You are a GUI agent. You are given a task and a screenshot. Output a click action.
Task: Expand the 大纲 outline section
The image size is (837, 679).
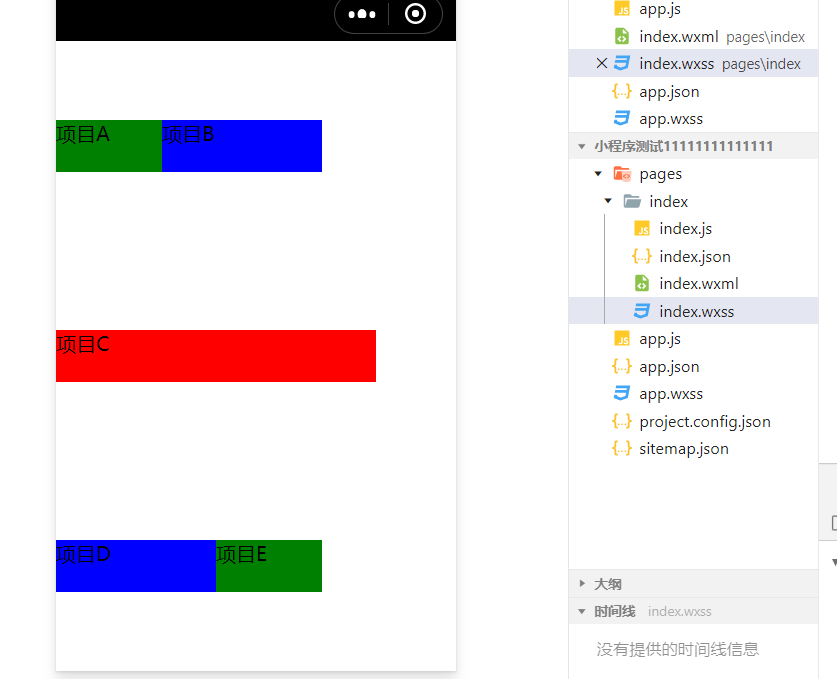pyautogui.click(x=582, y=583)
